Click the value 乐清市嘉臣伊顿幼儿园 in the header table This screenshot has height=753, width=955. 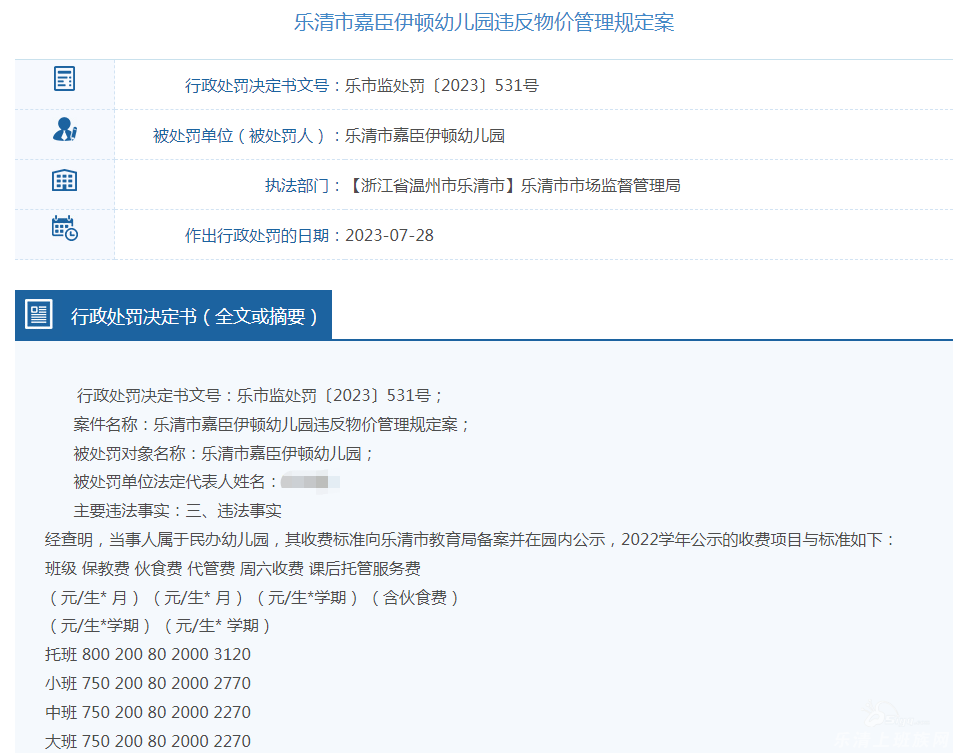coord(425,135)
